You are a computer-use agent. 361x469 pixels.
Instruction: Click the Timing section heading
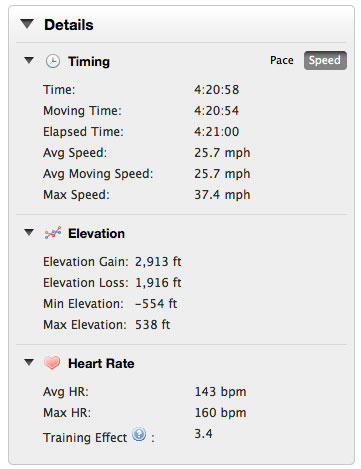89,62
